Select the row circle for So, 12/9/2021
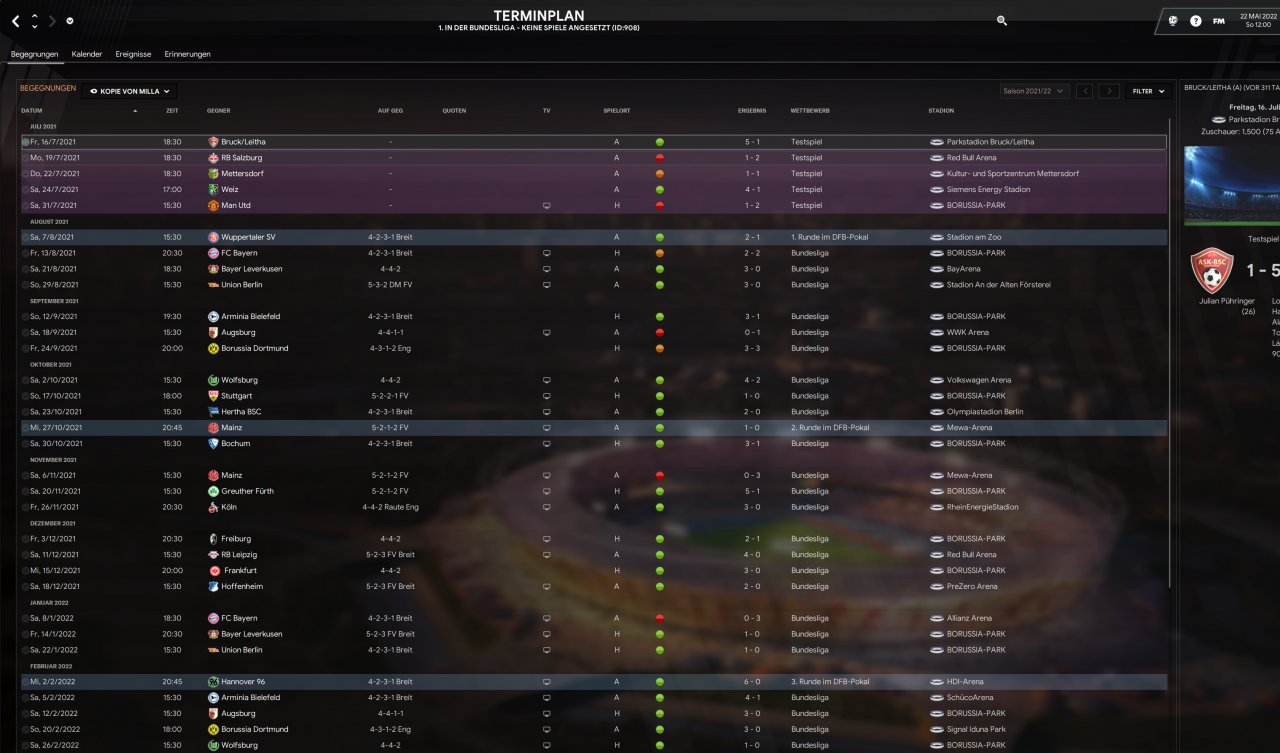This screenshot has height=753, width=1280. 25,317
